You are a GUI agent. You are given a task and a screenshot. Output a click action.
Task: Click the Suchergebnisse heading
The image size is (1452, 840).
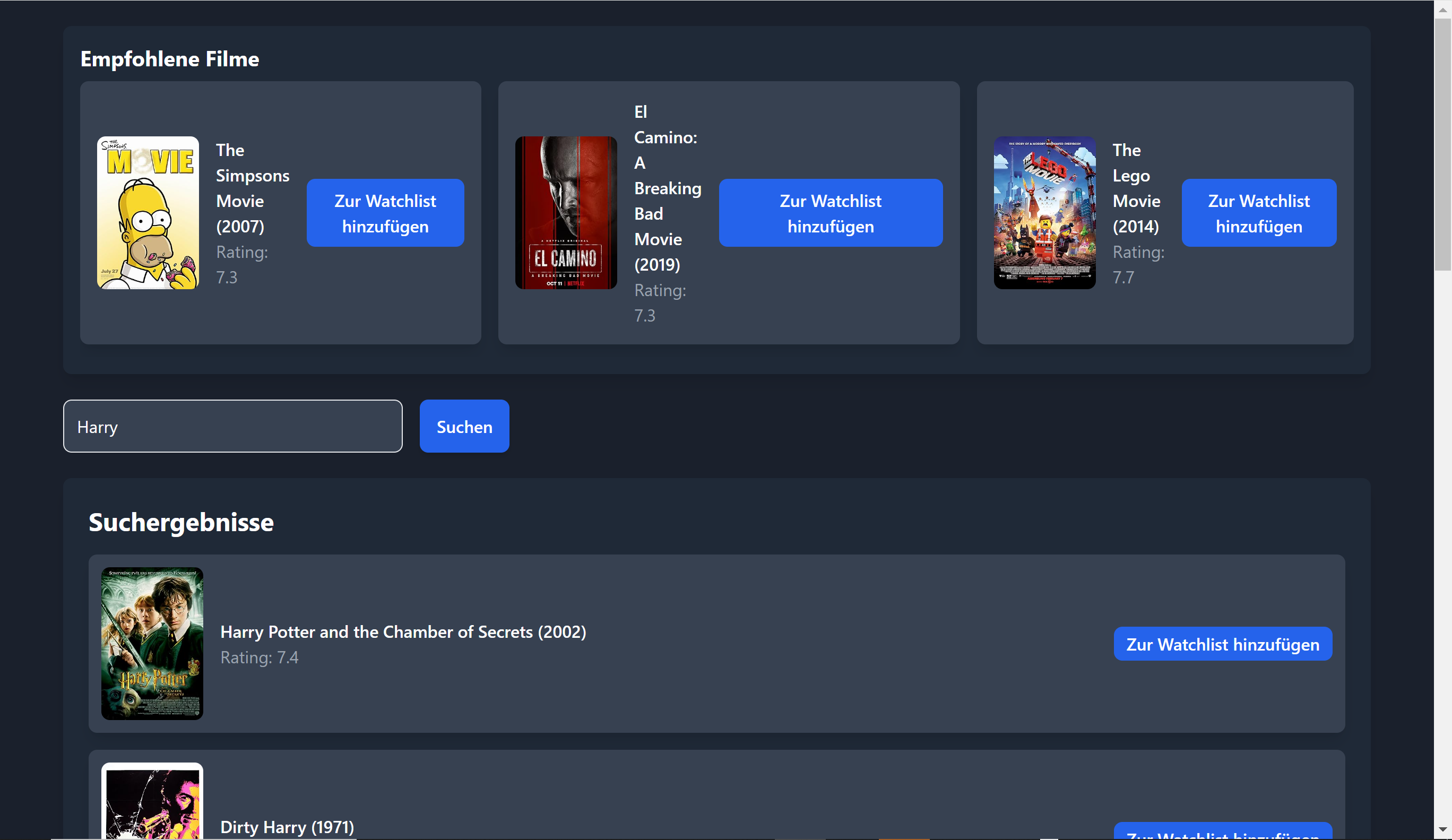(181, 522)
